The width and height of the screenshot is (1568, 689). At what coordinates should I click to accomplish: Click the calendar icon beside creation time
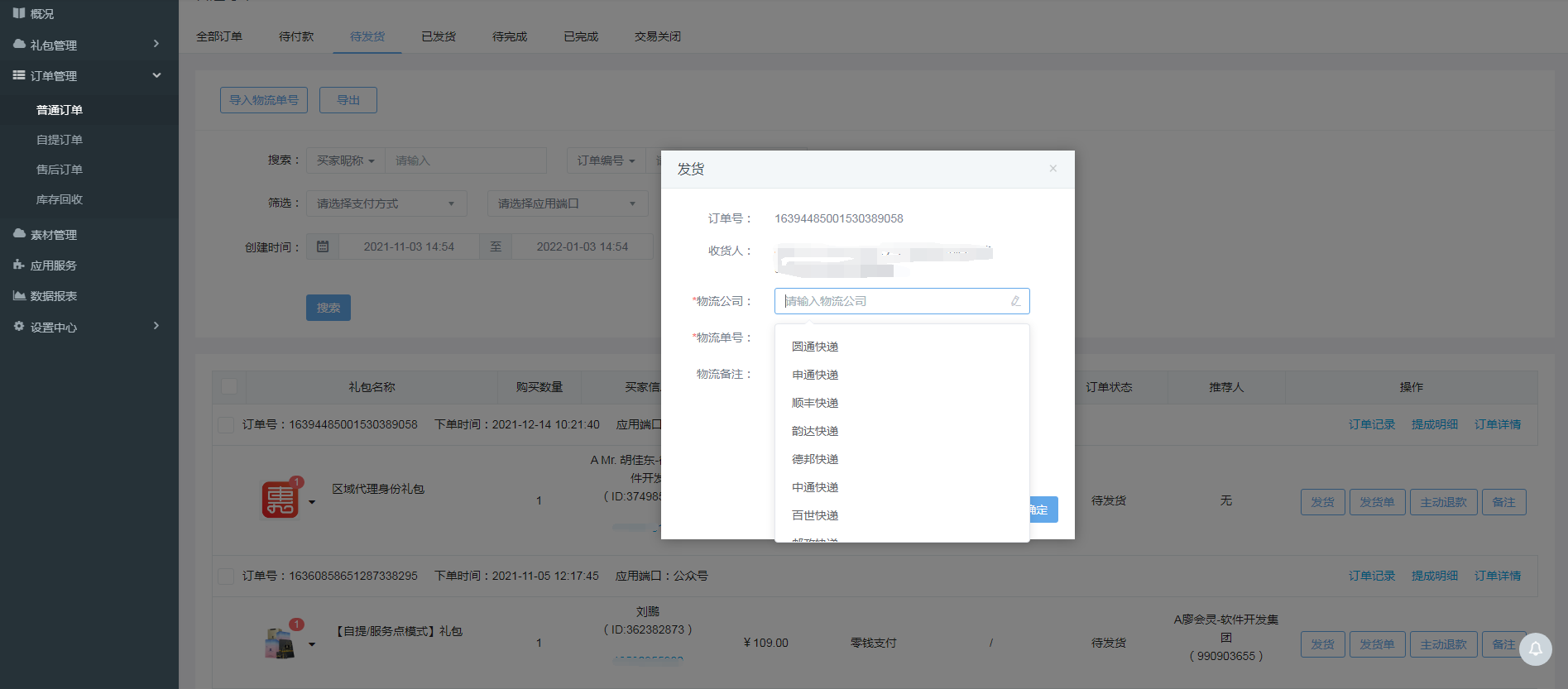pos(323,246)
